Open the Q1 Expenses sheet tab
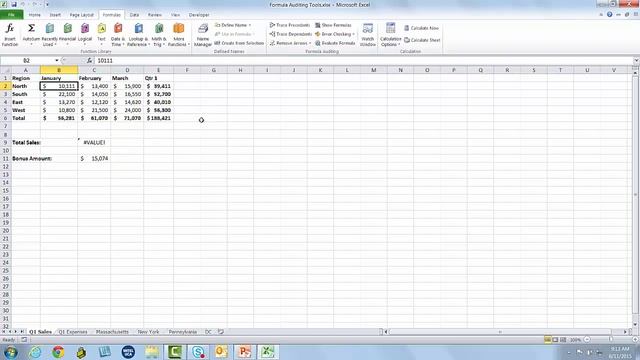Image resolution: width=640 pixels, height=360 pixels. coord(73,332)
